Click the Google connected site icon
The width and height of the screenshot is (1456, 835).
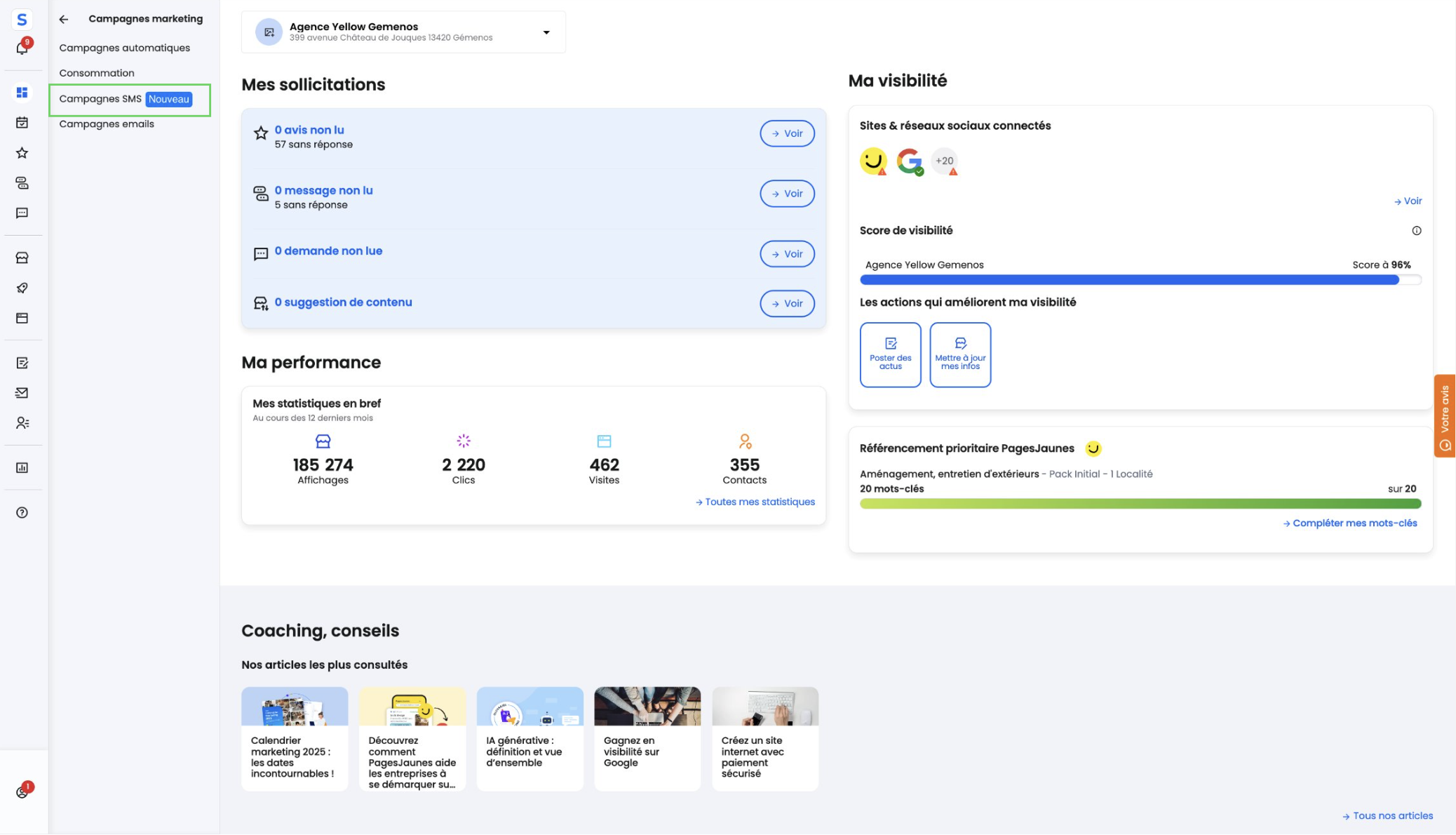[910, 161]
